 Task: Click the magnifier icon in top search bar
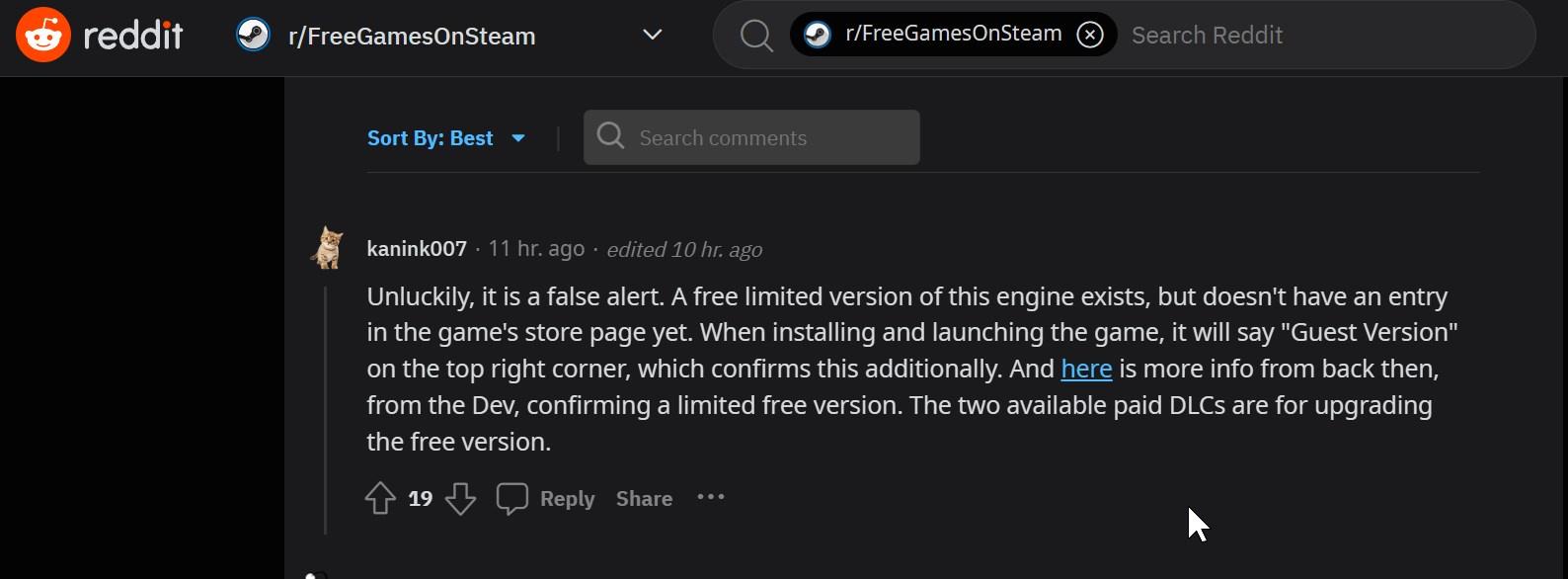pyautogui.click(x=756, y=36)
